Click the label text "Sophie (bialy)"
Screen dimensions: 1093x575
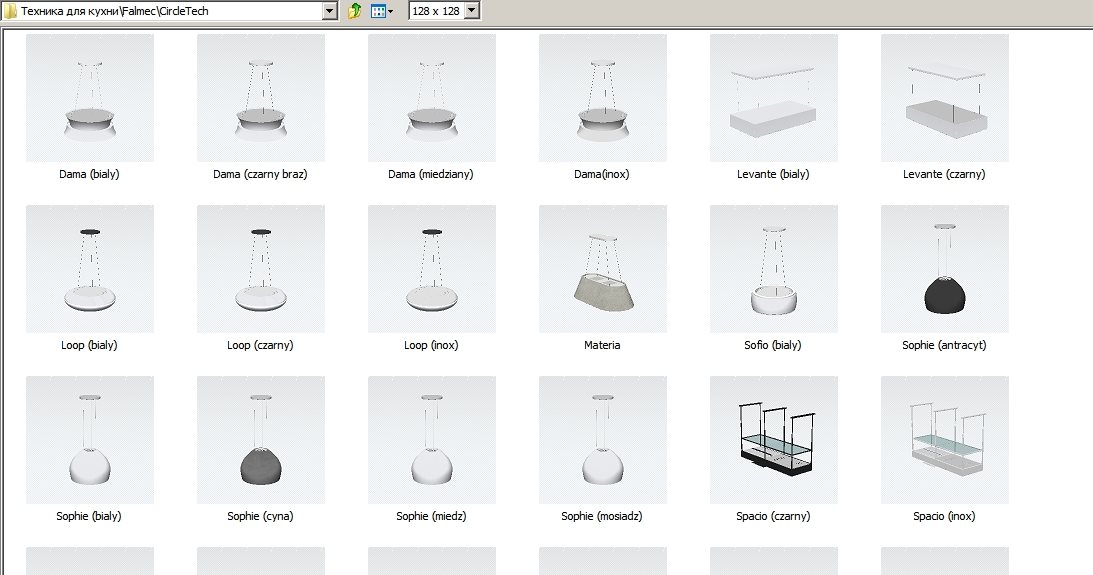(89, 516)
